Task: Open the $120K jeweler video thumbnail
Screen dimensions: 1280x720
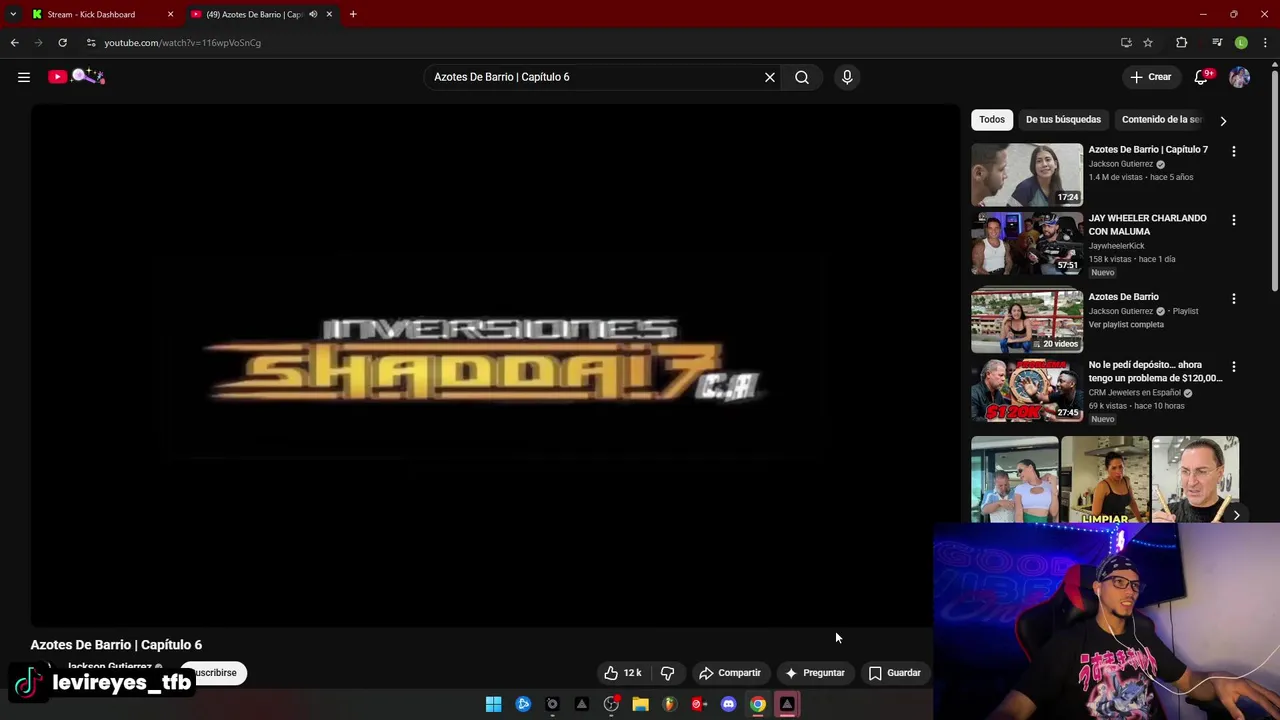Action: (x=1026, y=390)
